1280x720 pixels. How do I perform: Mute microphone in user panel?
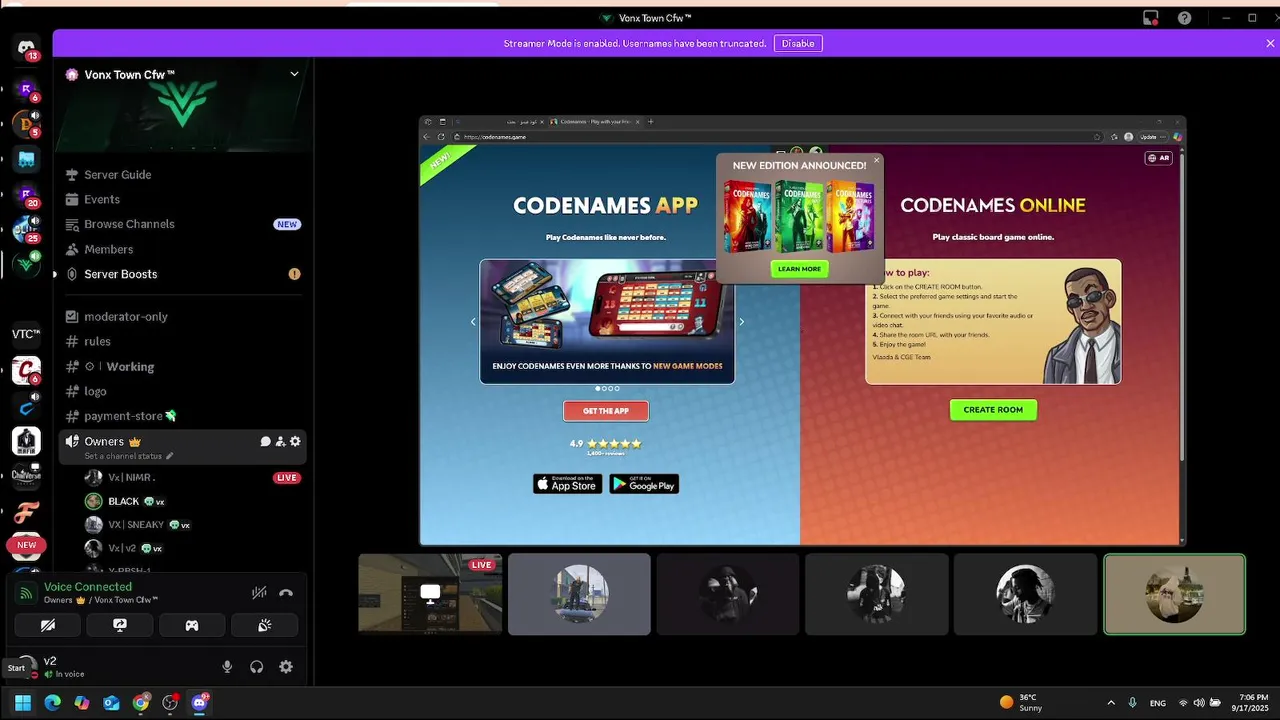pos(227,667)
